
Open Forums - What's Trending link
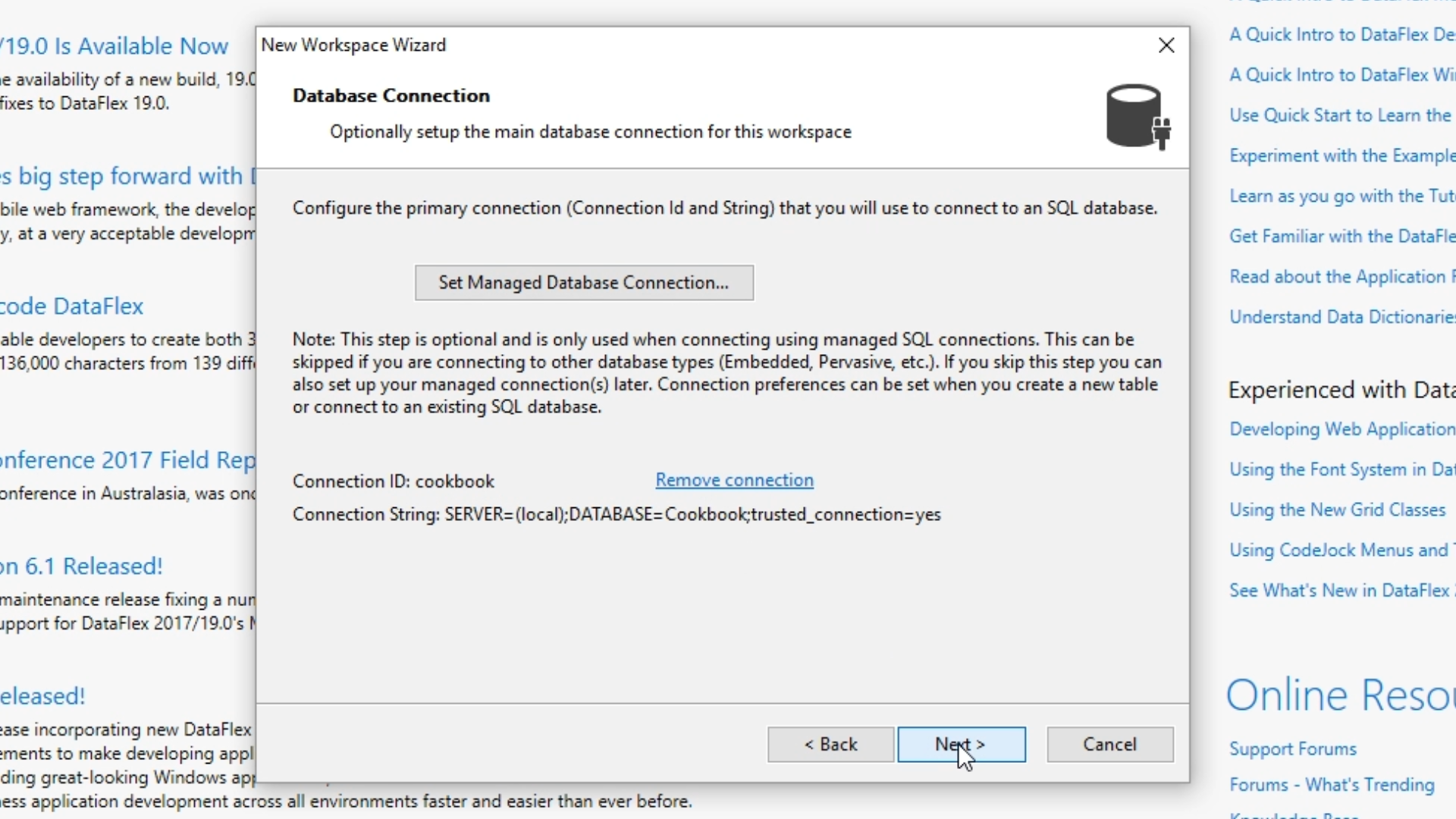(1332, 785)
